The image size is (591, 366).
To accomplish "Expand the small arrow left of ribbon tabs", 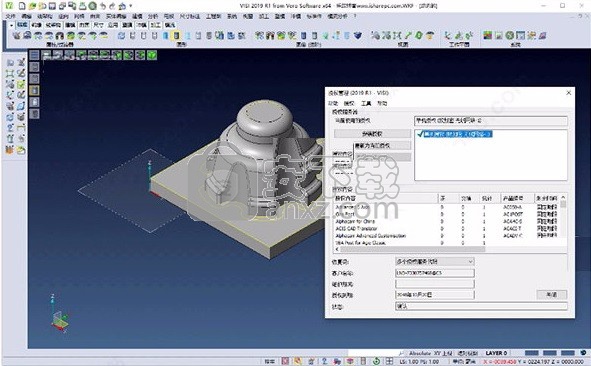I will [x=11, y=25].
